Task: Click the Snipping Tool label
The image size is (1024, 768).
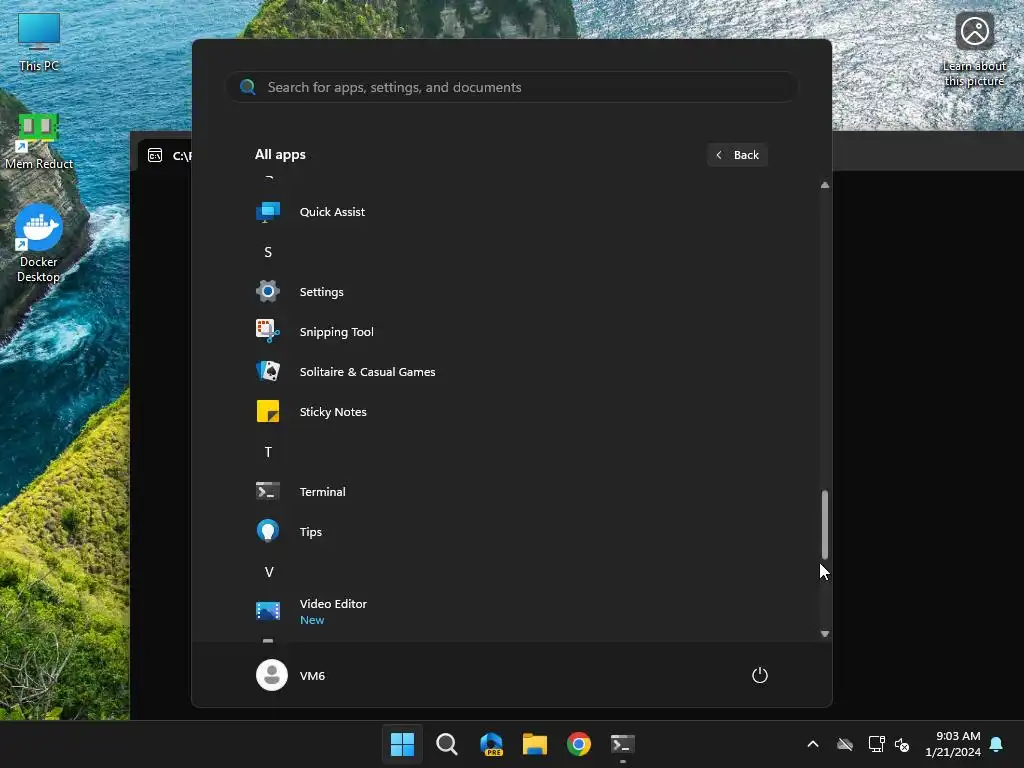Action: (x=336, y=332)
